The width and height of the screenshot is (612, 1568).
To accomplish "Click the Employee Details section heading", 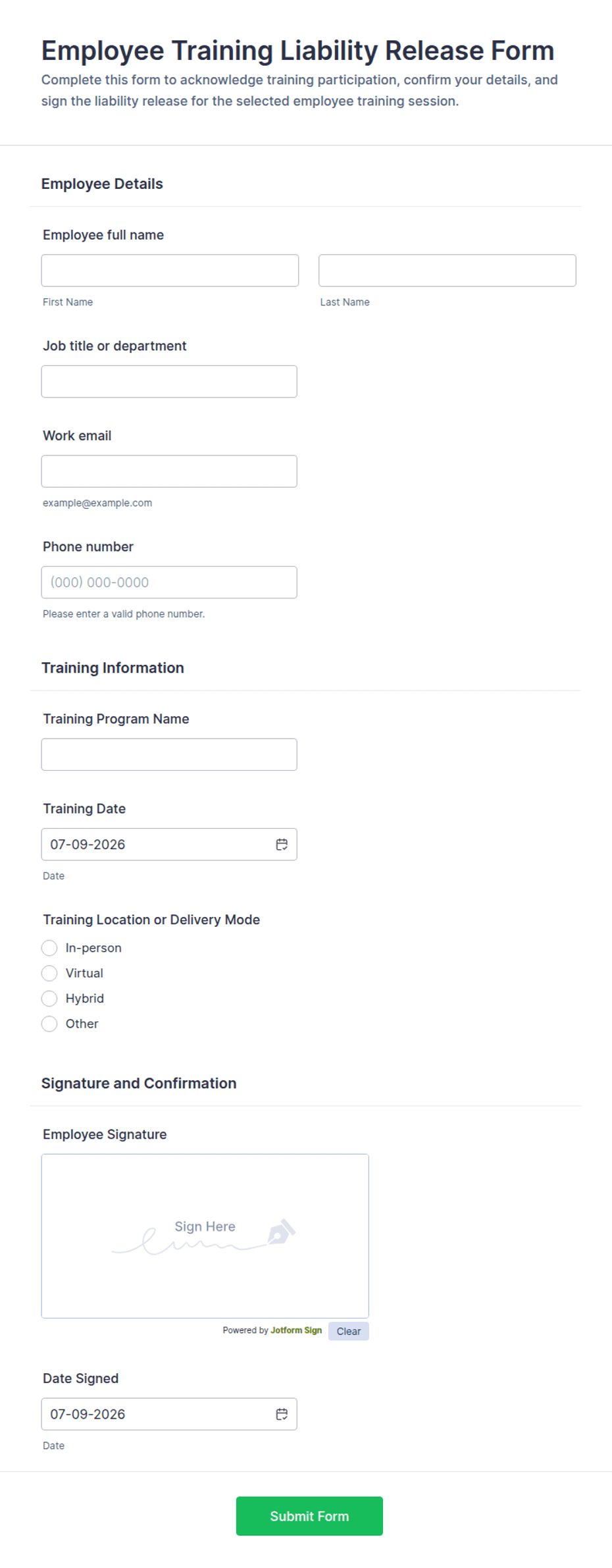I will (x=102, y=184).
